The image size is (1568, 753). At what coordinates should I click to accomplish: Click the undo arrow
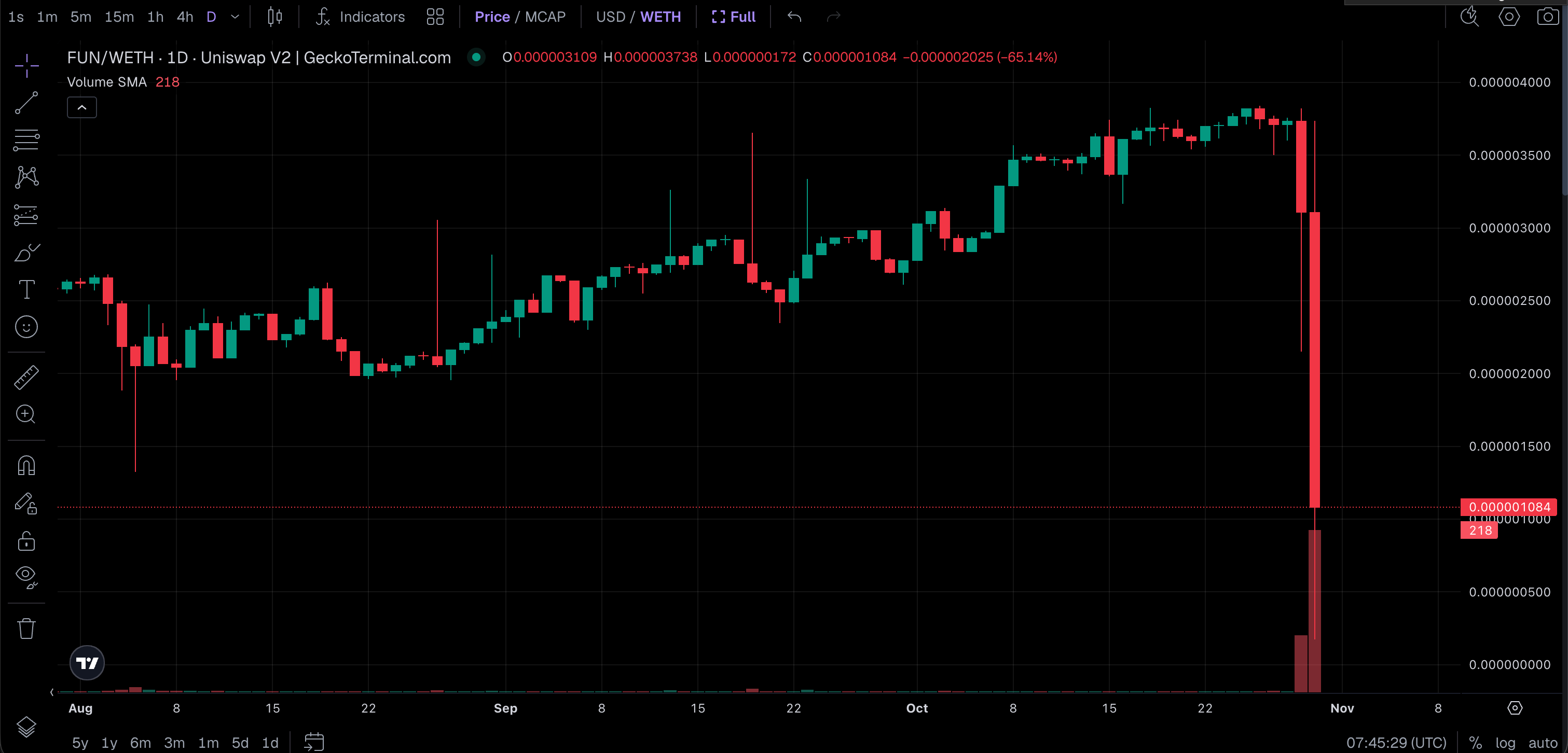point(794,17)
